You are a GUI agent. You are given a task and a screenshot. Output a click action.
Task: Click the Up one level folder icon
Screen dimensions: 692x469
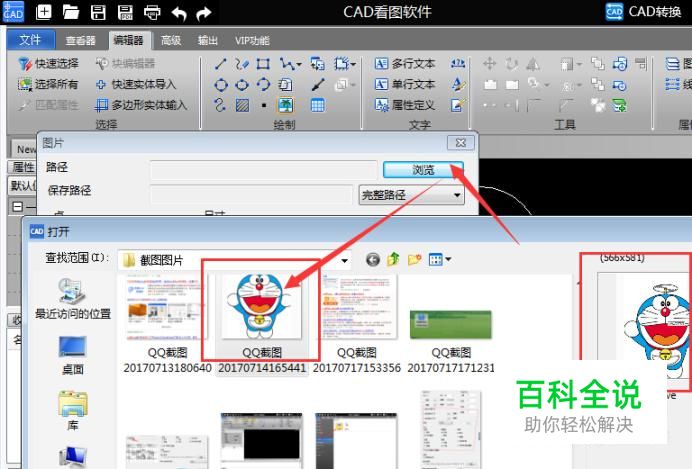click(393, 259)
